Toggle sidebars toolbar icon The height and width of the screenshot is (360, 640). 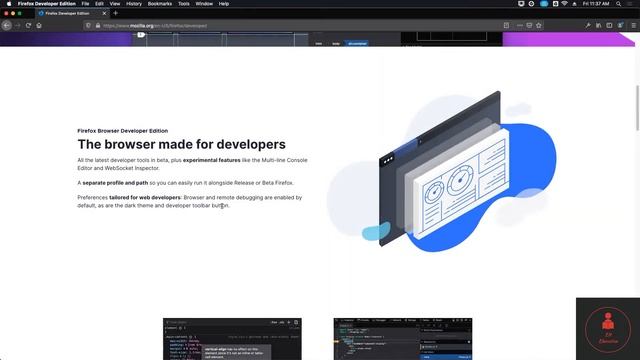pos(609,25)
